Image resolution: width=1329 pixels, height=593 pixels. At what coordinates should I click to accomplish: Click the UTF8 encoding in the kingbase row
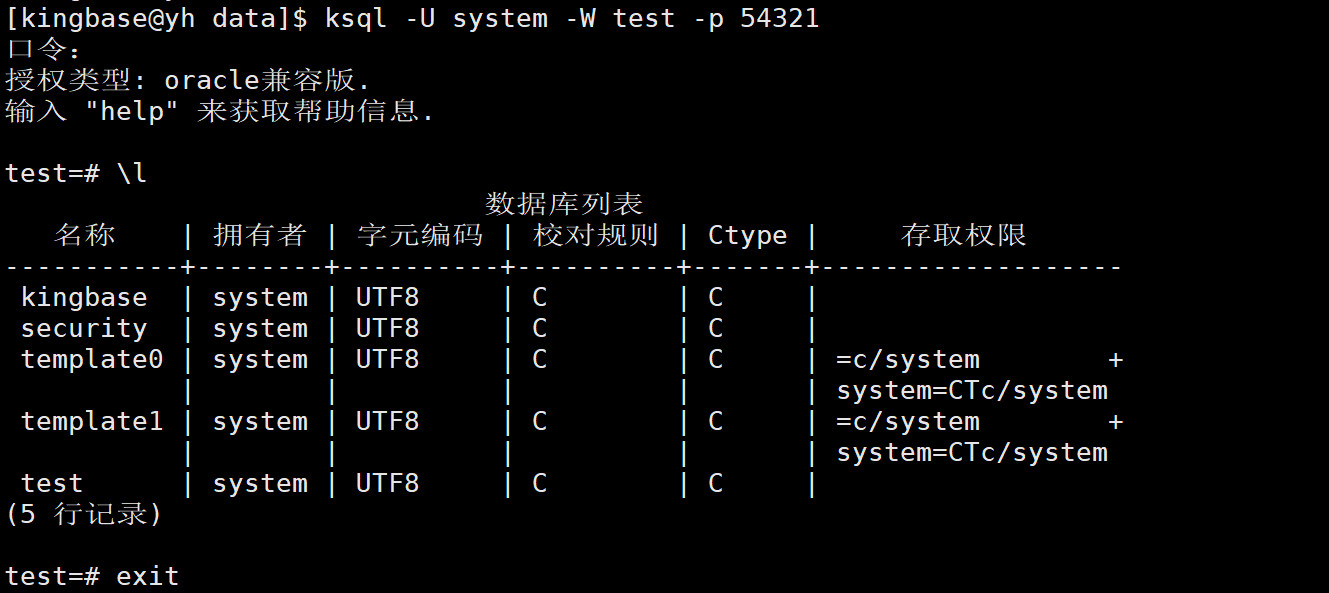pos(387,297)
